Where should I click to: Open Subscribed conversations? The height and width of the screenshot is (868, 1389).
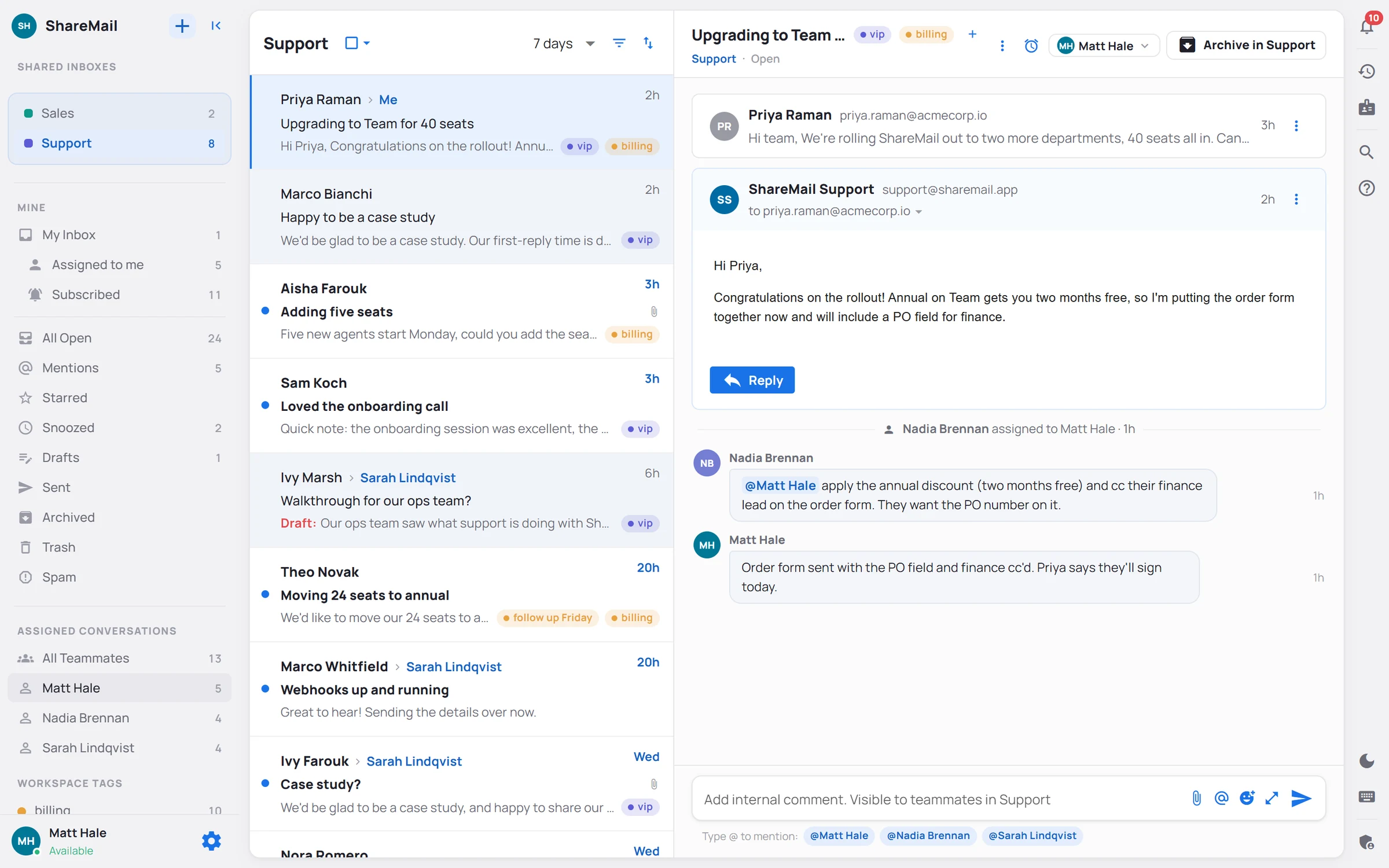click(x=120, y=295)
